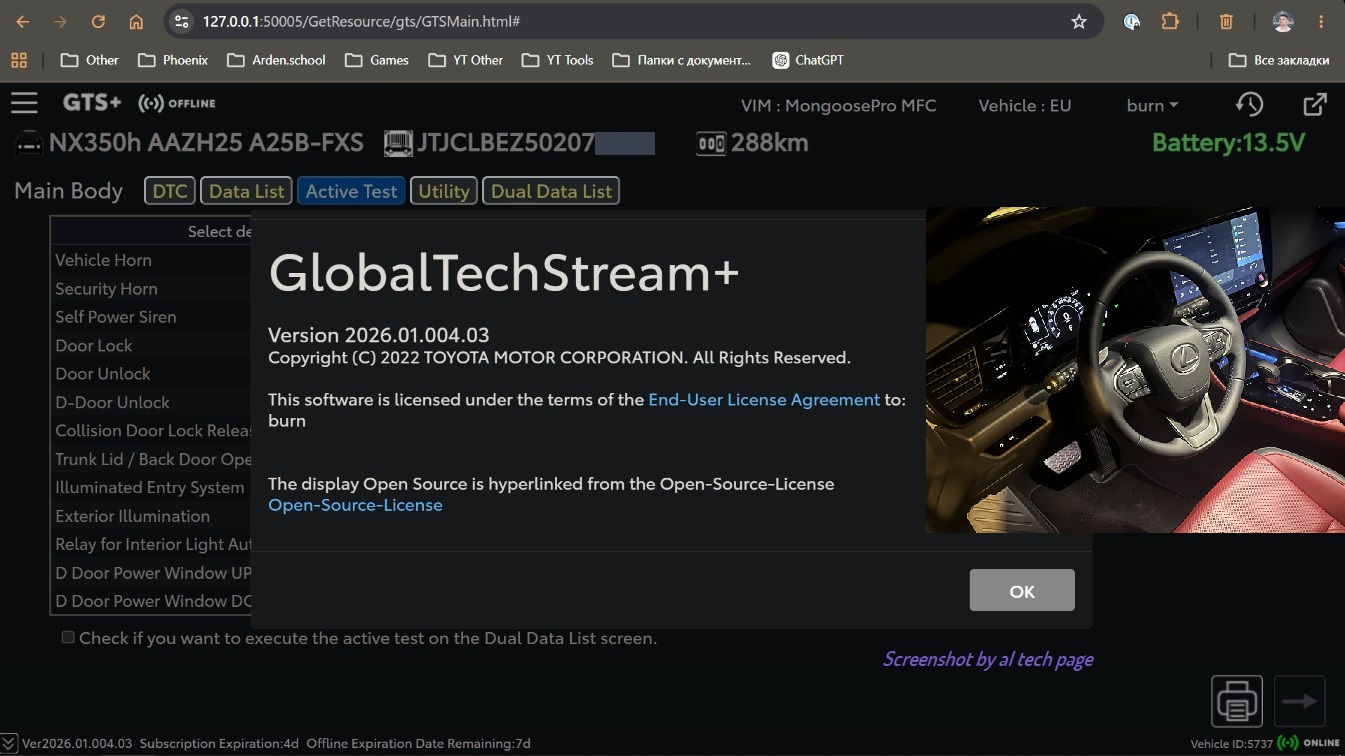Select Illuminated Entry System row
This screenshot has width=1345, height=756.
point(152,487)
